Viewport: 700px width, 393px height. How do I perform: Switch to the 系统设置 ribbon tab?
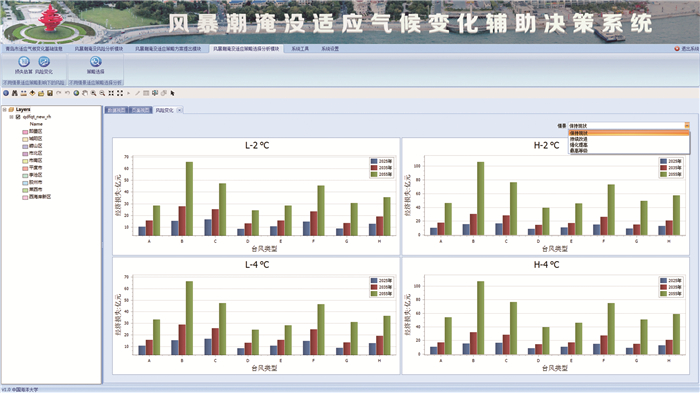(330, 49)
